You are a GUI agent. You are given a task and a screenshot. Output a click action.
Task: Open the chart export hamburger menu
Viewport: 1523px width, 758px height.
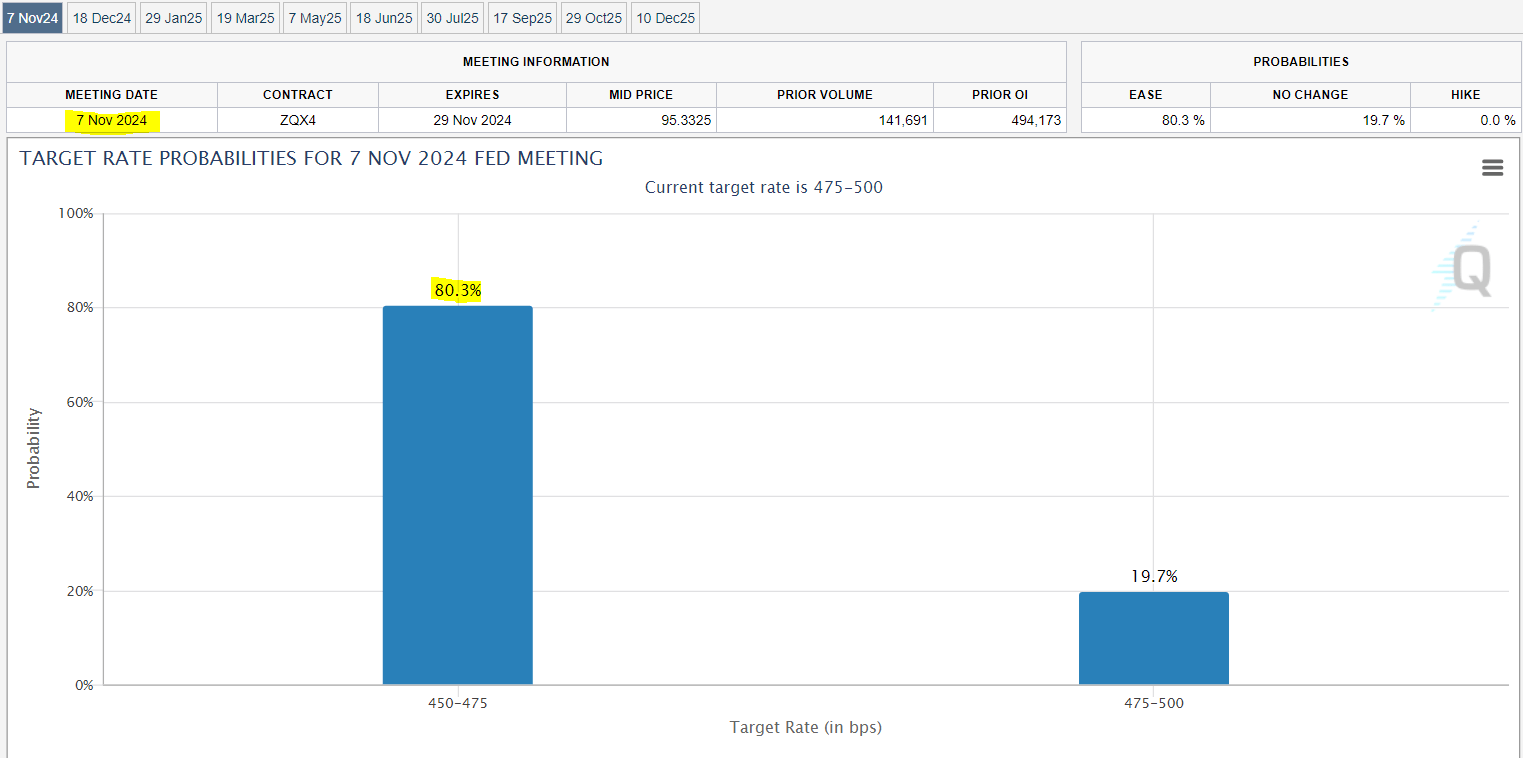pyautogui.click(x=1492, y=168)
